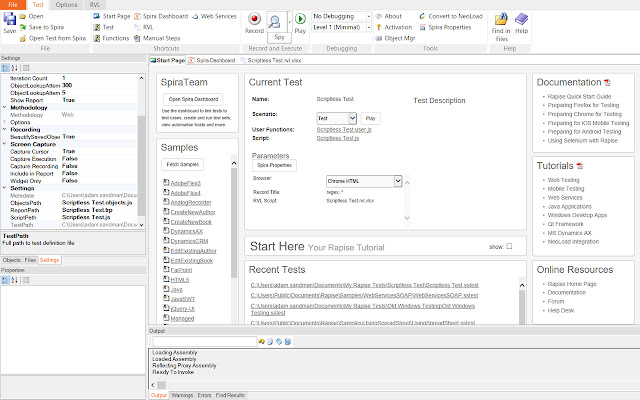This screenshot has height=400, width=640.
Task: Click Recent Tests vertical scrollbar
Action: click(522, 306)
